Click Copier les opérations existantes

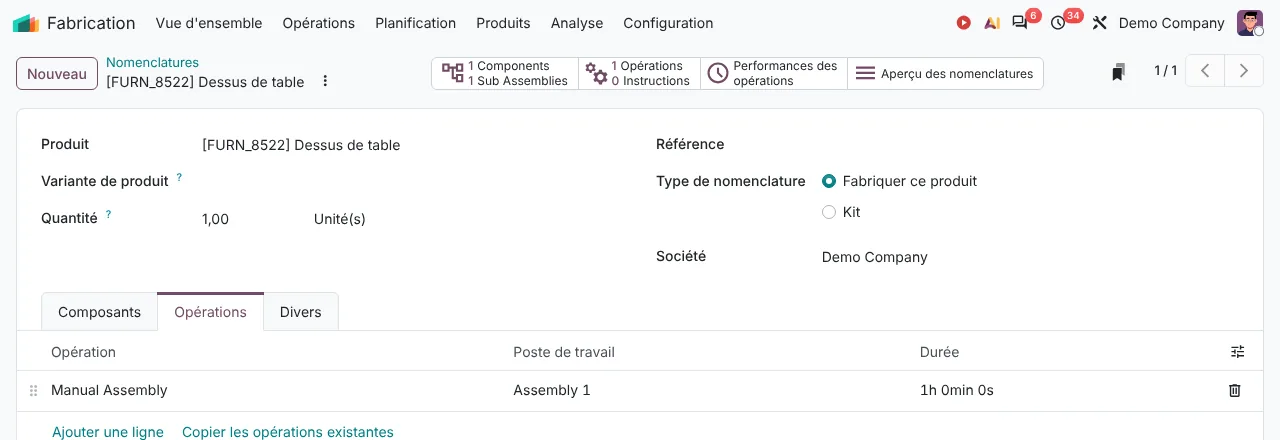288,432
